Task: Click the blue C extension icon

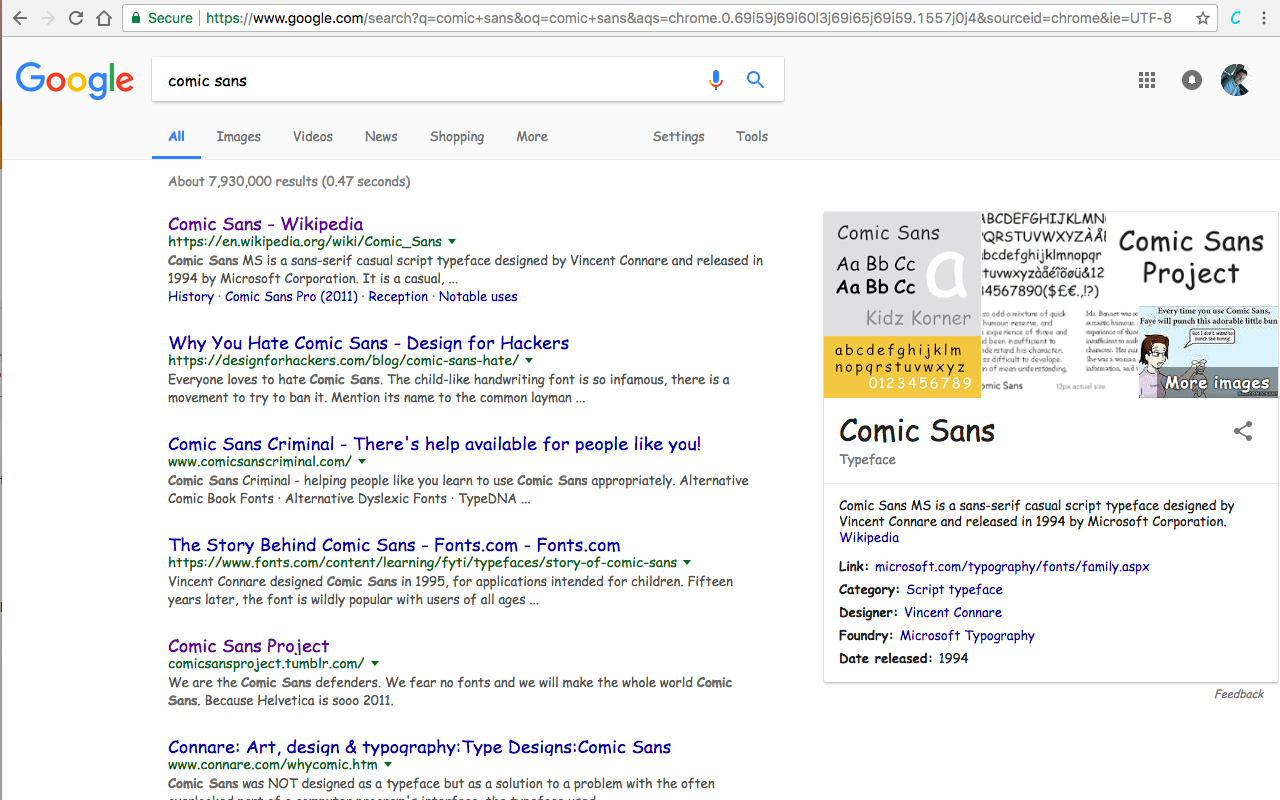Action: click(1236, 18)
